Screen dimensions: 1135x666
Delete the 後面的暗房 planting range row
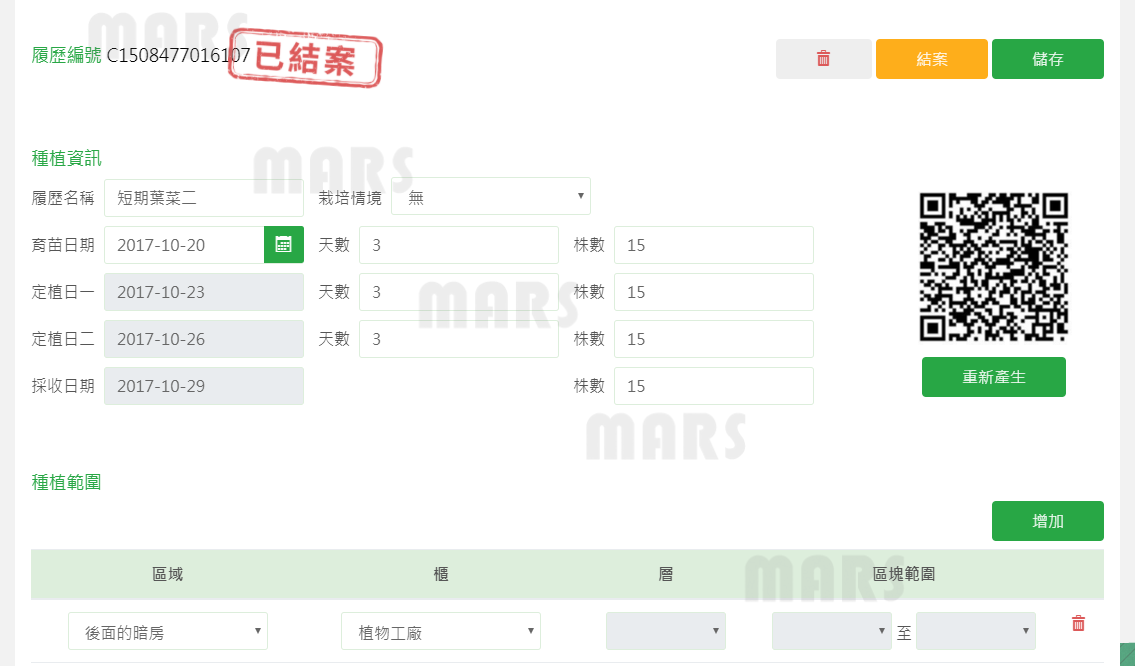[1078, 624]
